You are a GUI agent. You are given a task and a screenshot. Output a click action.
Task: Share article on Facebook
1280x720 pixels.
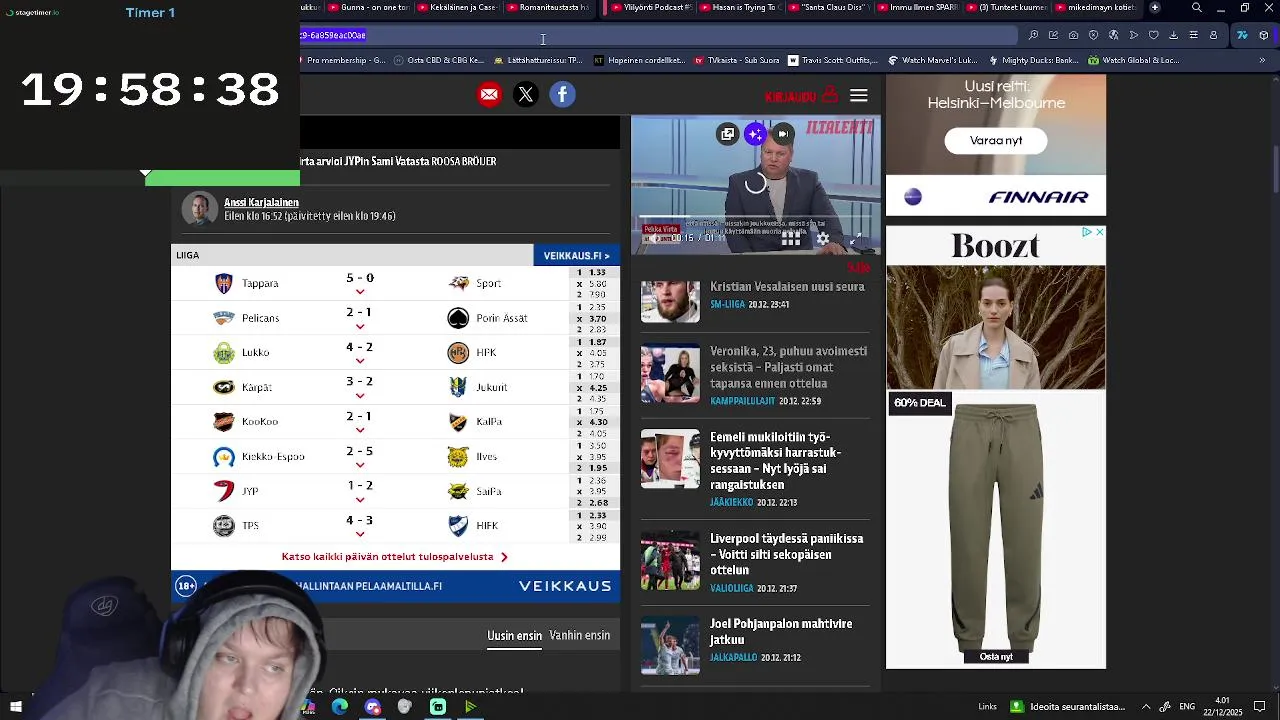[563, 95]
